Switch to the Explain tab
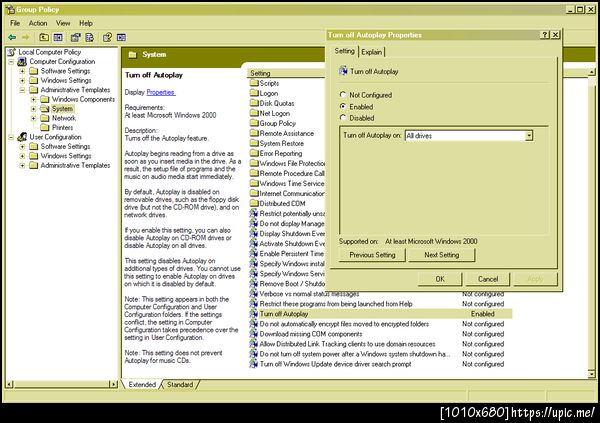Viewport: 600px width, 423px height. [372, 52]
